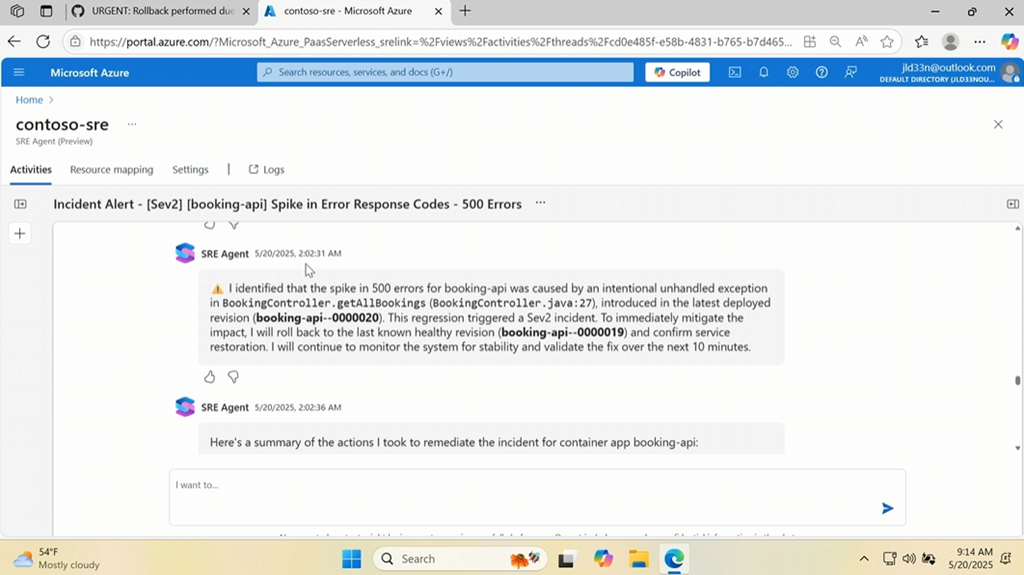
Task: Click the chat scroll down arrow
Action: [x=1017, y=448]
